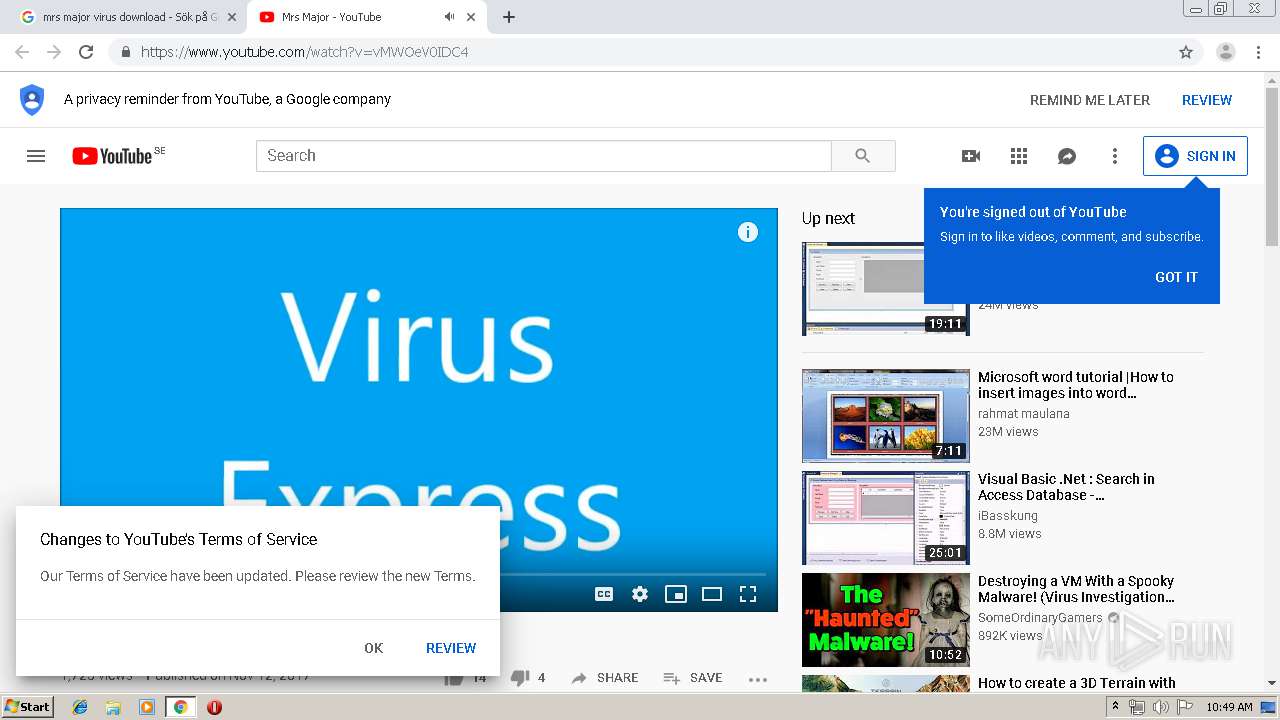Click the SIGN IN button
The height and width of the screenshot is (720, 1280).
[1195, 156]
